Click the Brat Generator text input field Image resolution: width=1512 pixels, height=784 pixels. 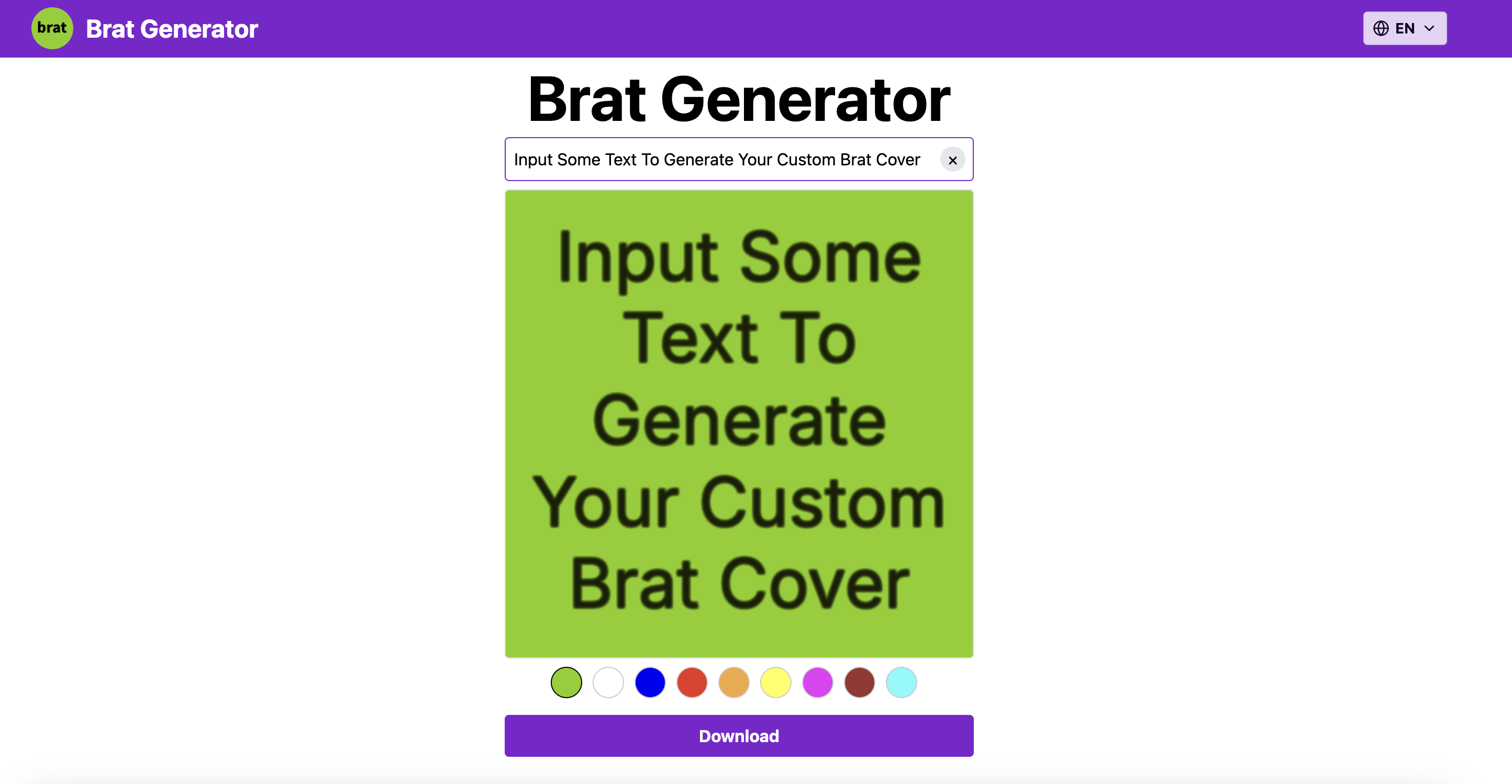click(739, 159)
